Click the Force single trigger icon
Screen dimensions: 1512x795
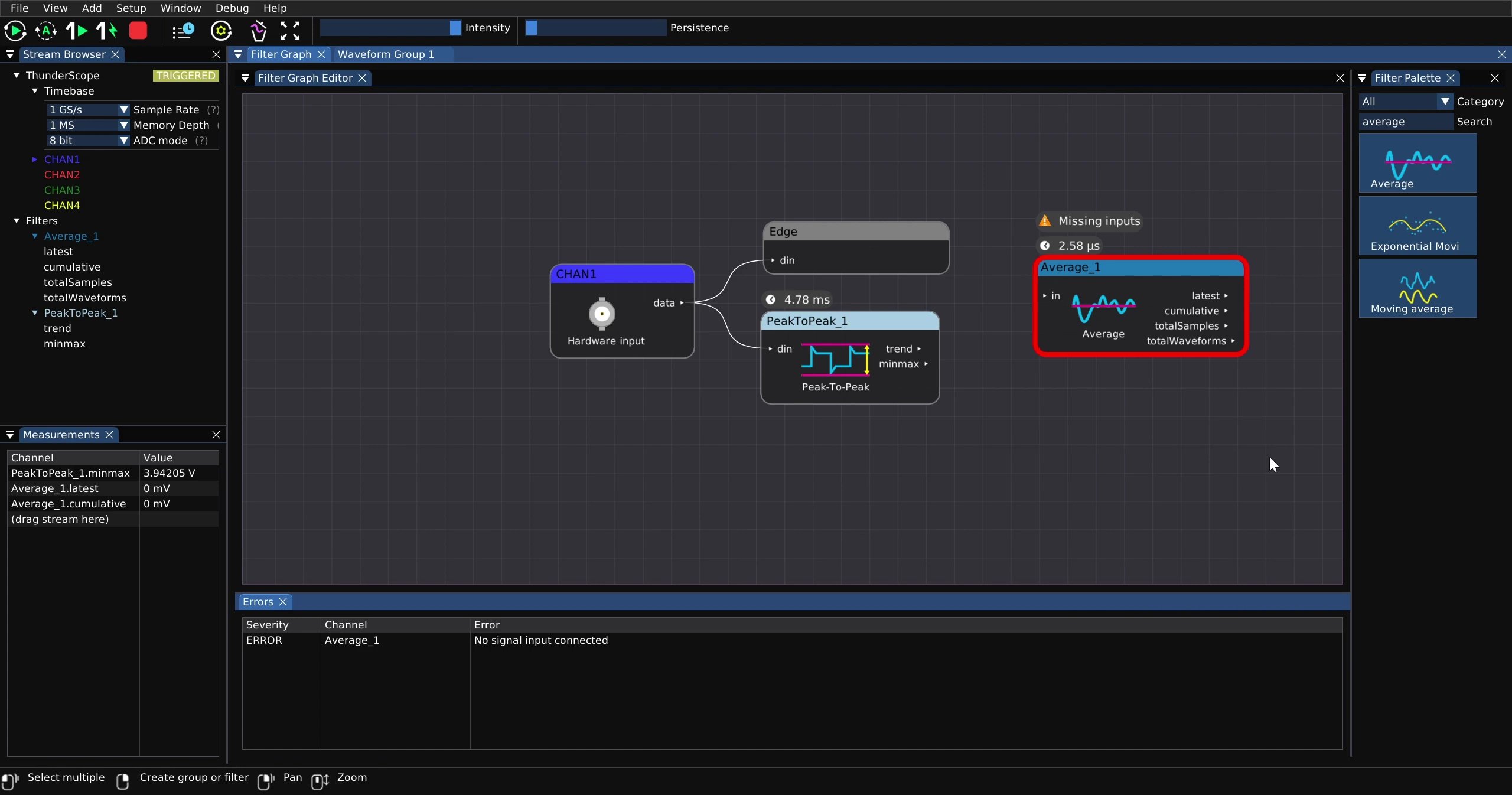pos(107,31)
